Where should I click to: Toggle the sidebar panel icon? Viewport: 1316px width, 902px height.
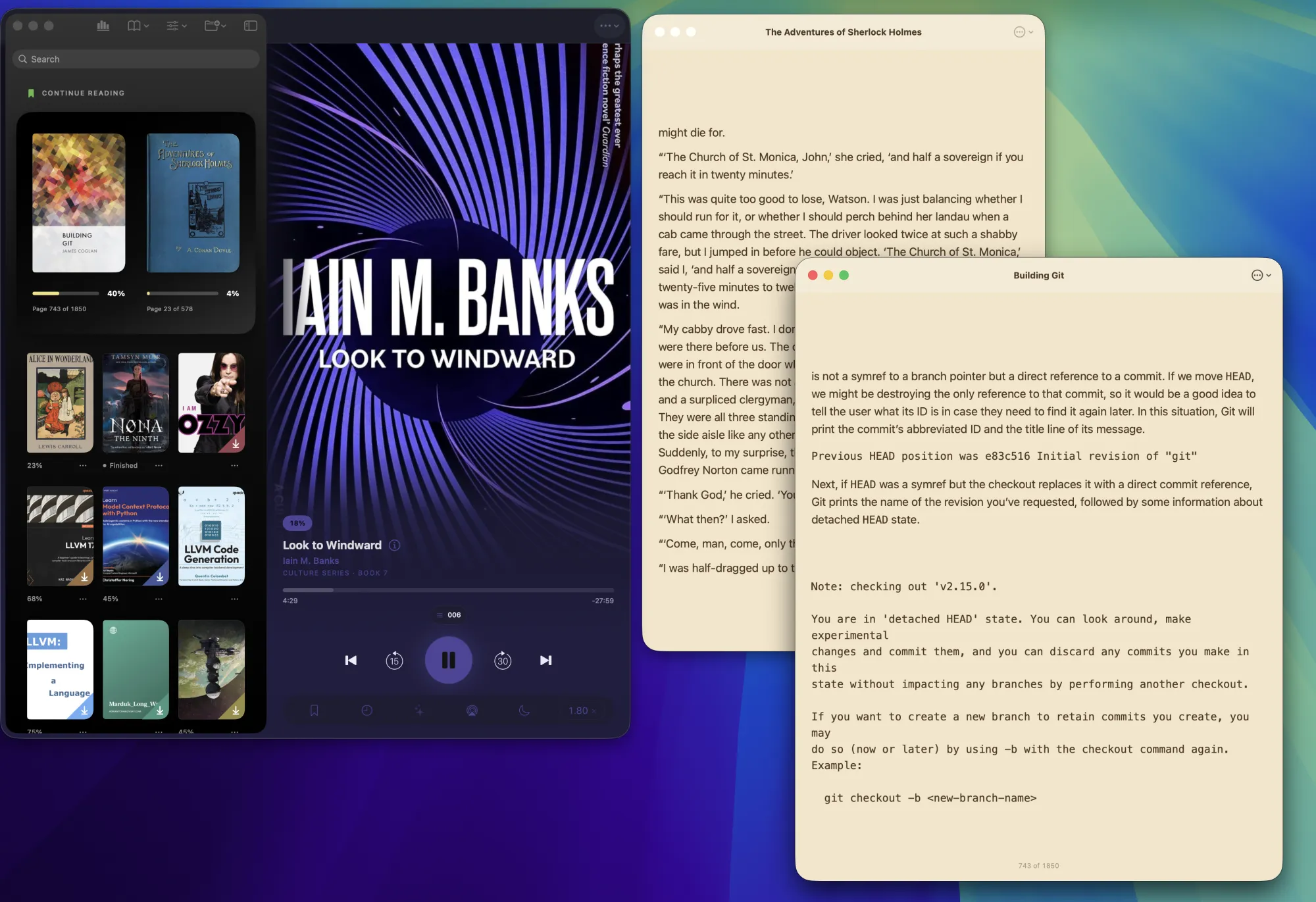pyautogui.click(x=251, y=26)
